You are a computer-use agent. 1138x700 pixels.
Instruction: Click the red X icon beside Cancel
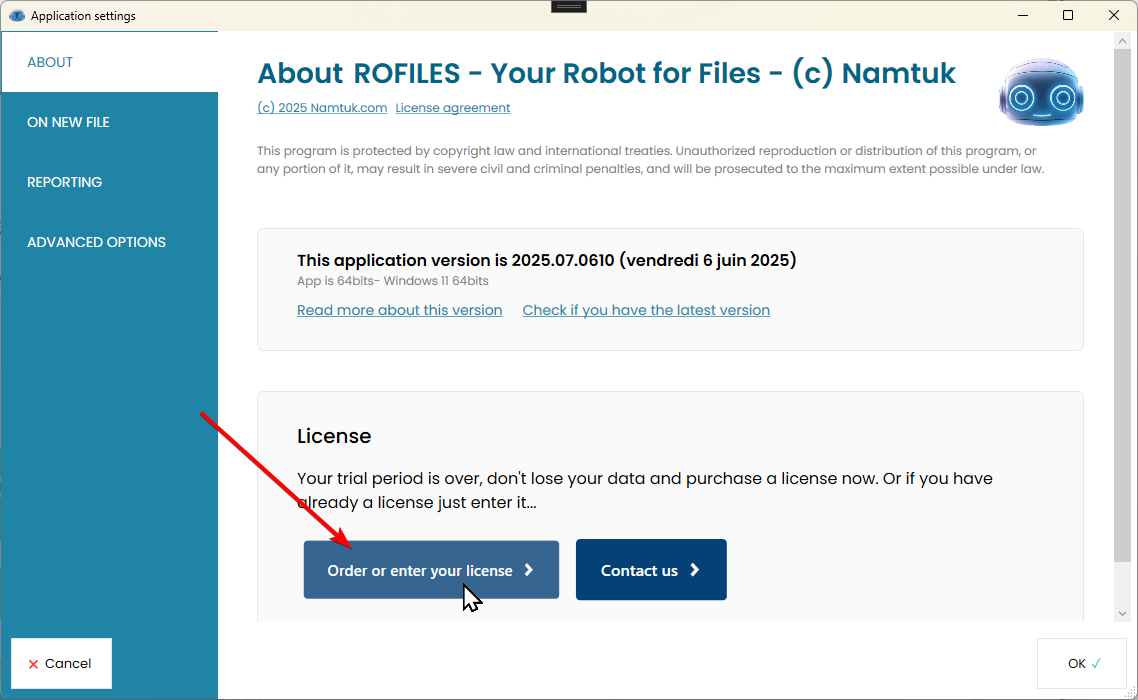[33, 664]
